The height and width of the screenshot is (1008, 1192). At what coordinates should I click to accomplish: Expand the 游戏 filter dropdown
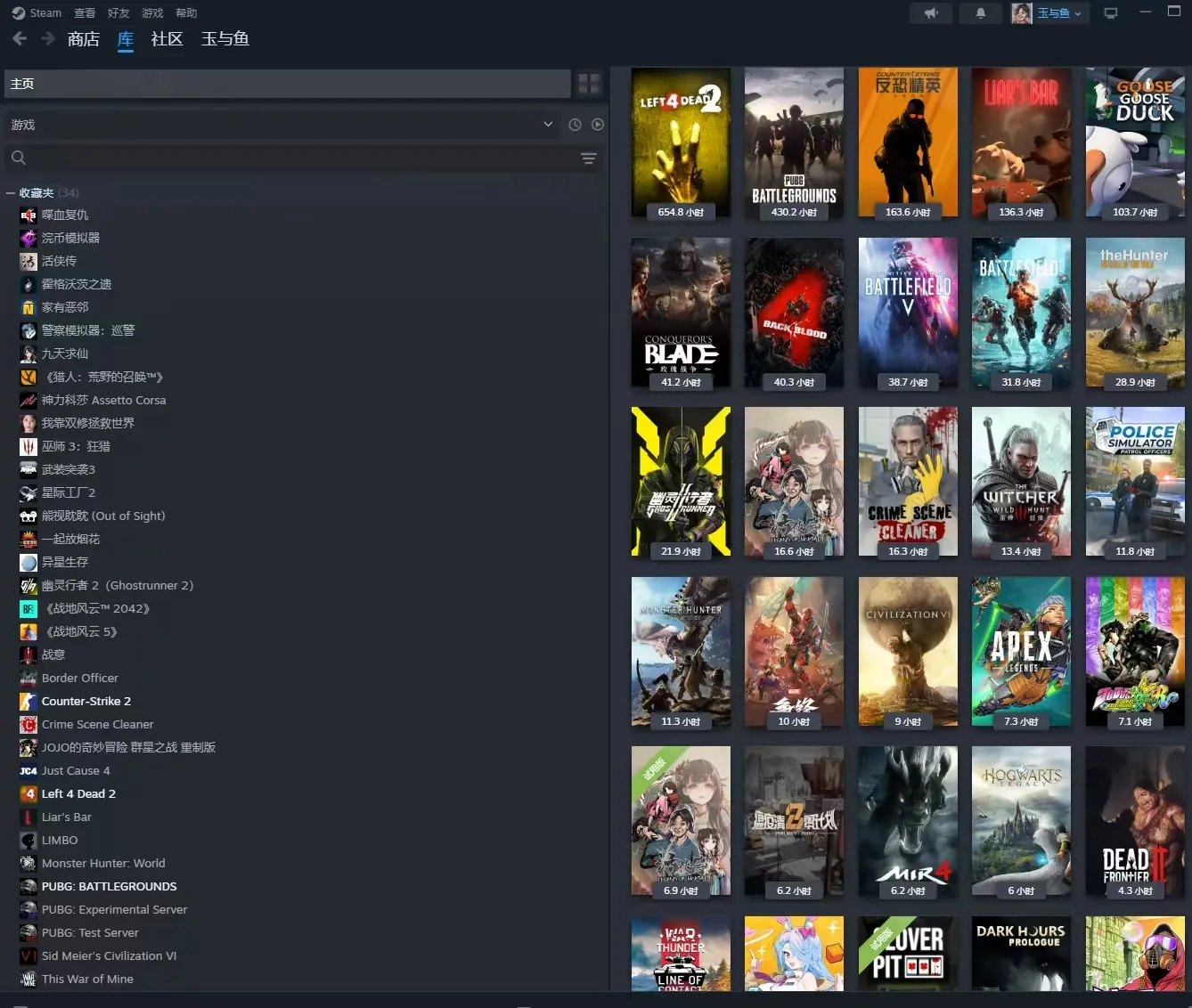pos(548,125)
